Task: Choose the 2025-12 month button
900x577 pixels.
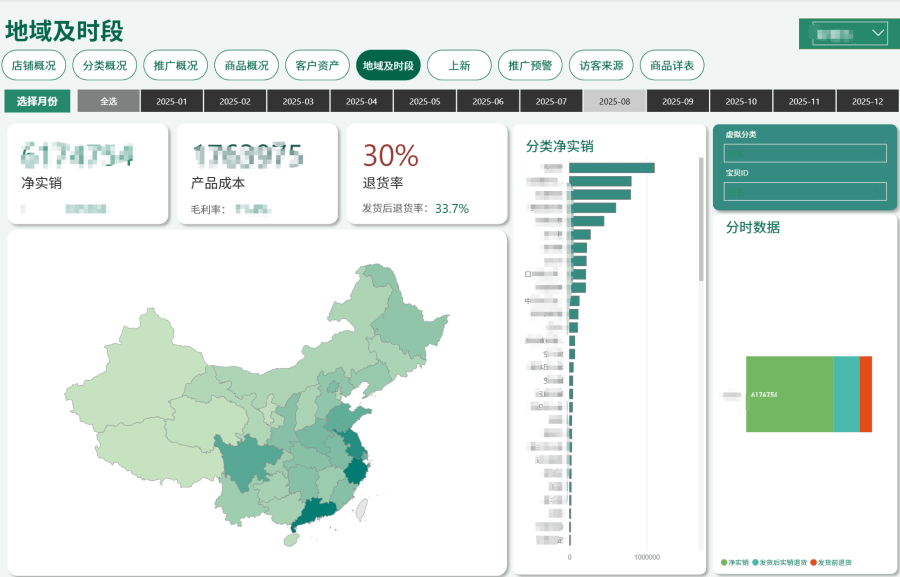Action: tap(866, 101)
